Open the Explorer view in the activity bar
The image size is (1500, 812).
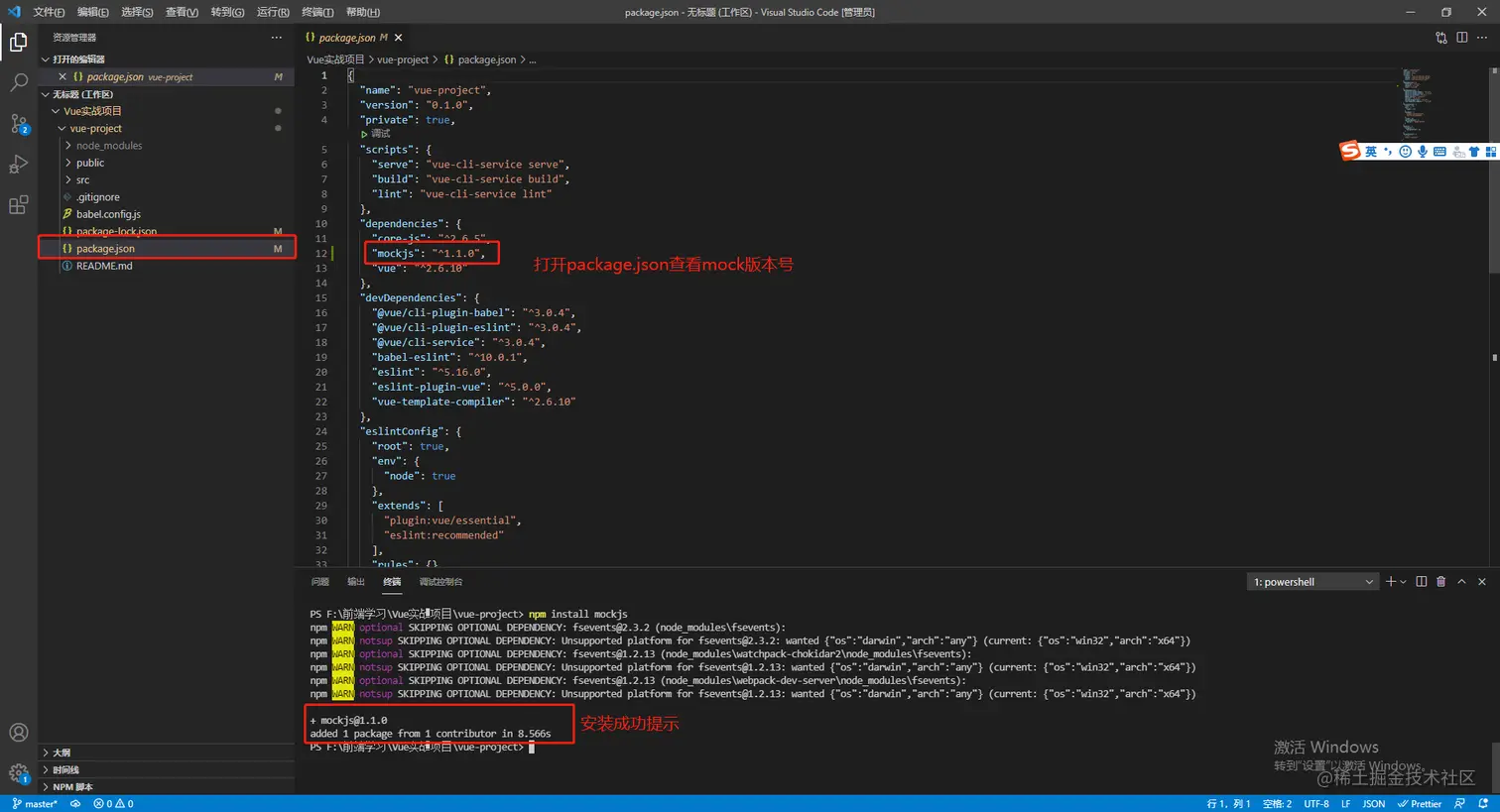click(x=18, y=42)
